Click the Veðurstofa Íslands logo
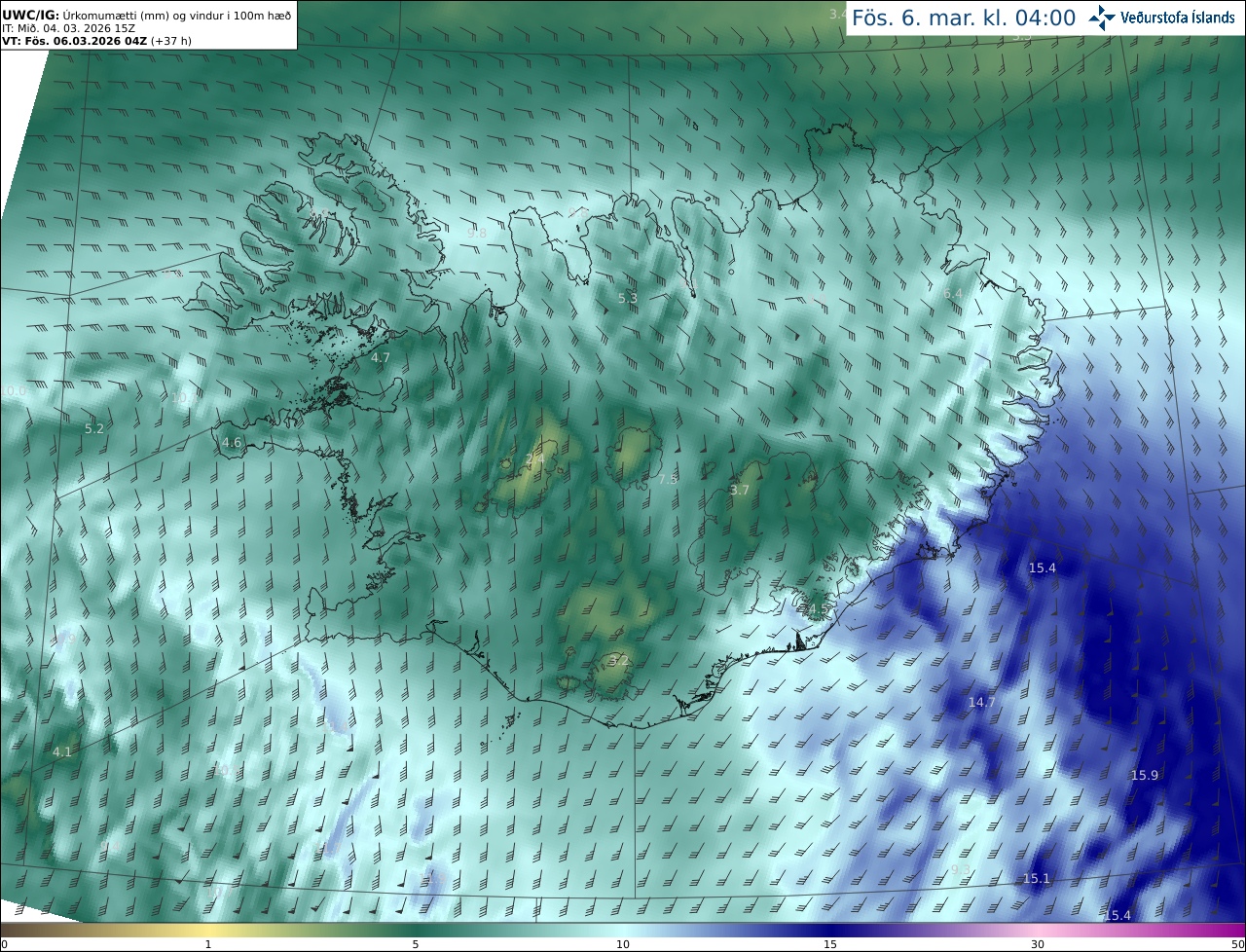The image size is (1246, 952). (x=1161, y=18)
